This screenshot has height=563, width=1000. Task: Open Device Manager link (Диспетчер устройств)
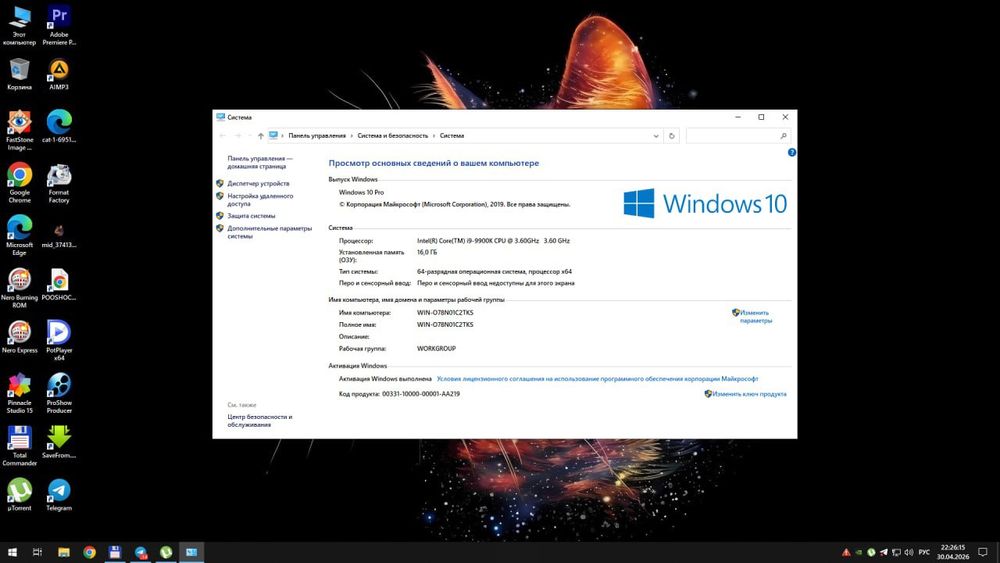point(258,184)
